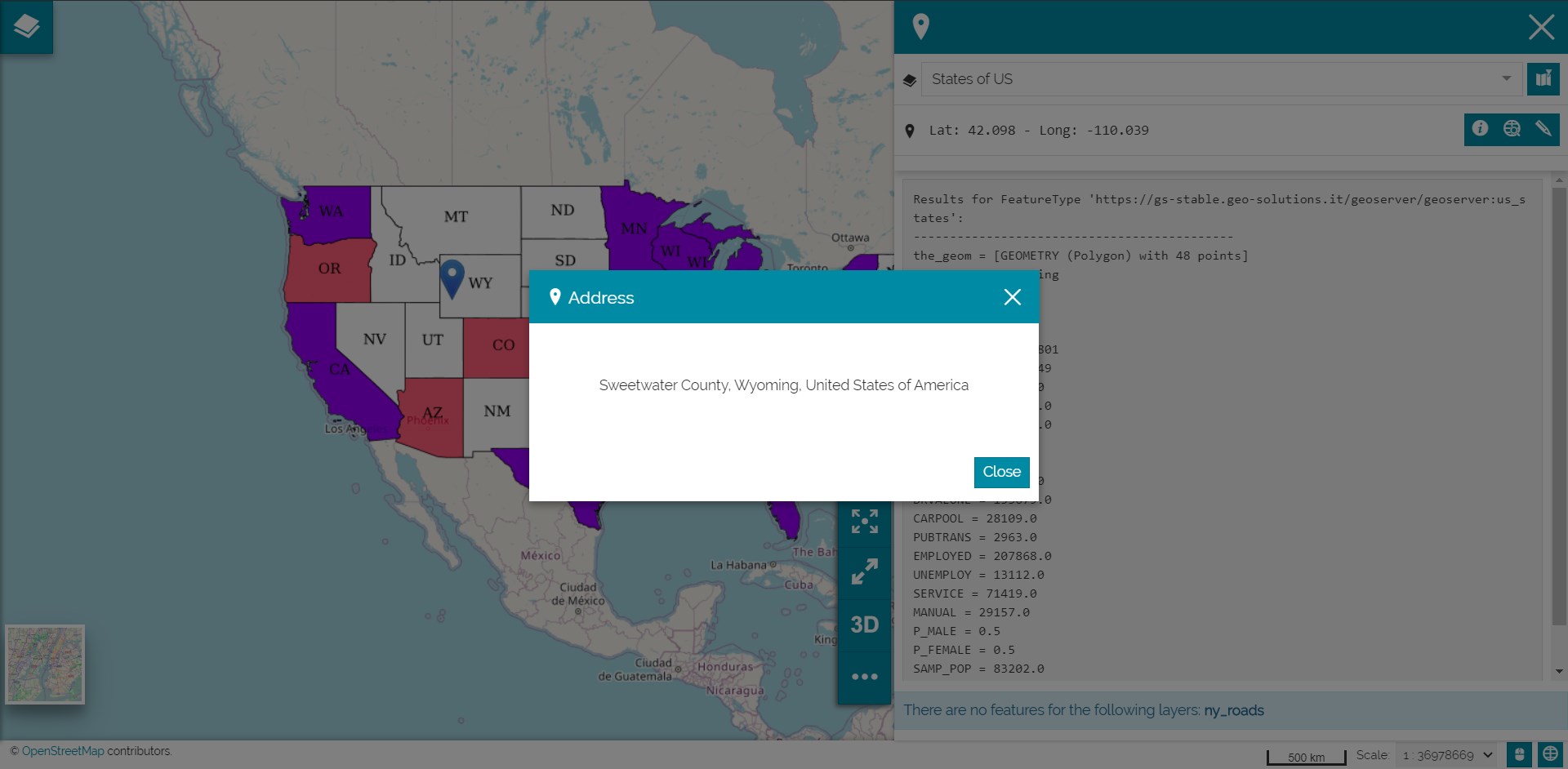Open the three-dots more options menu
The width and height of the screenshot is (1568, 769).
point(864,677)
